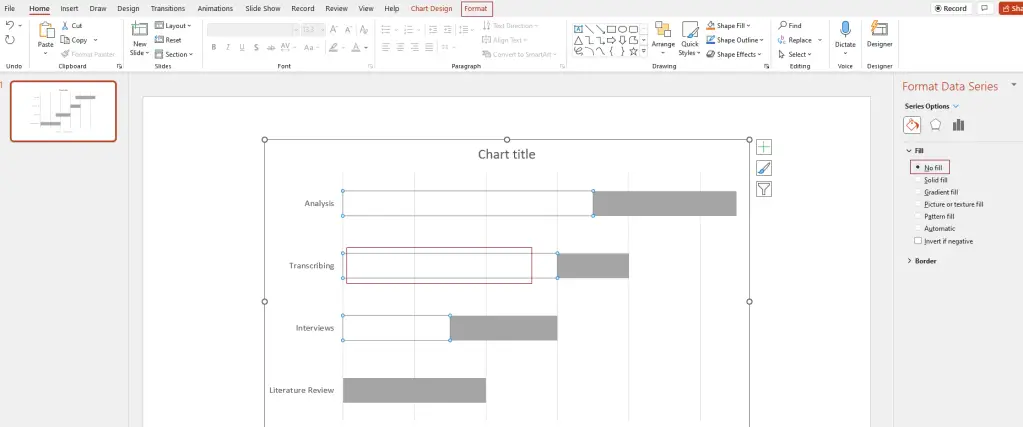Viewport: 1023px width, 427px height.
Task: Open the Shape Effects dropdown
Action: click(x=734, y=54)
